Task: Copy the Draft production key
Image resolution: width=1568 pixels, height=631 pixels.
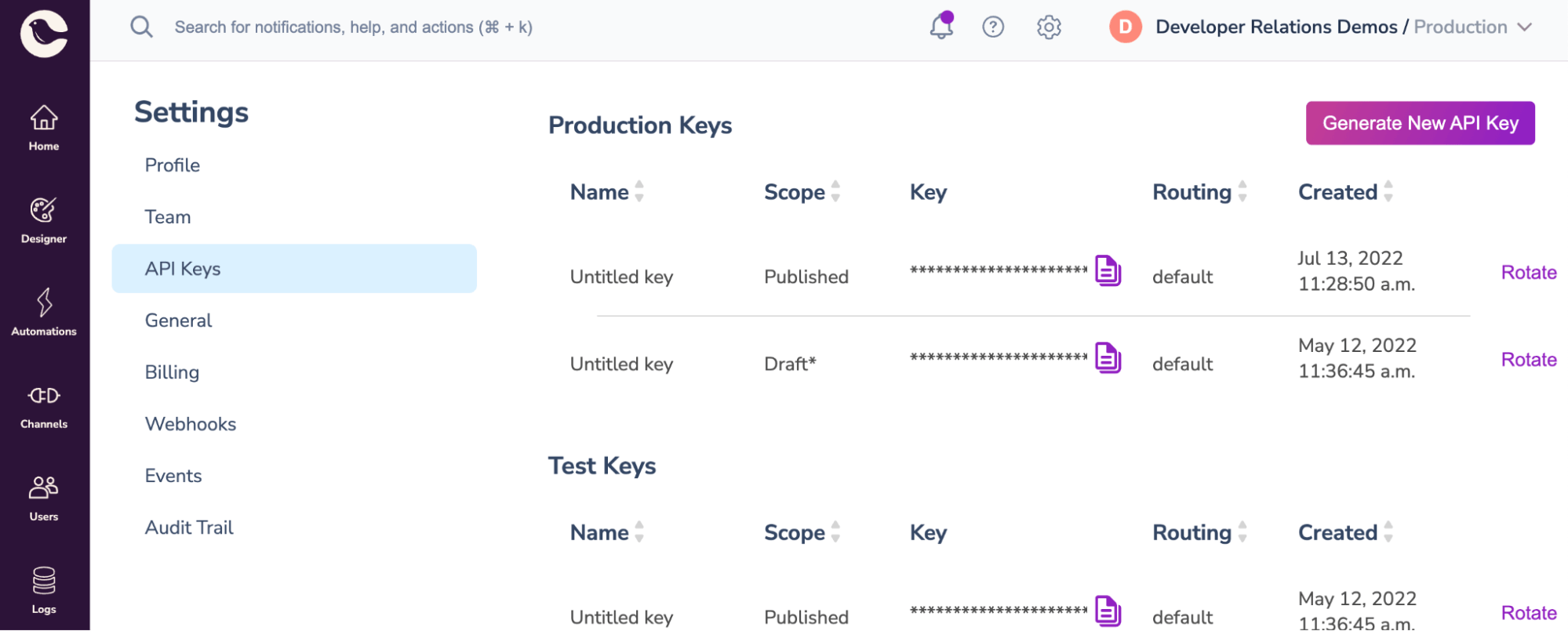Action: pos(1108,358)
